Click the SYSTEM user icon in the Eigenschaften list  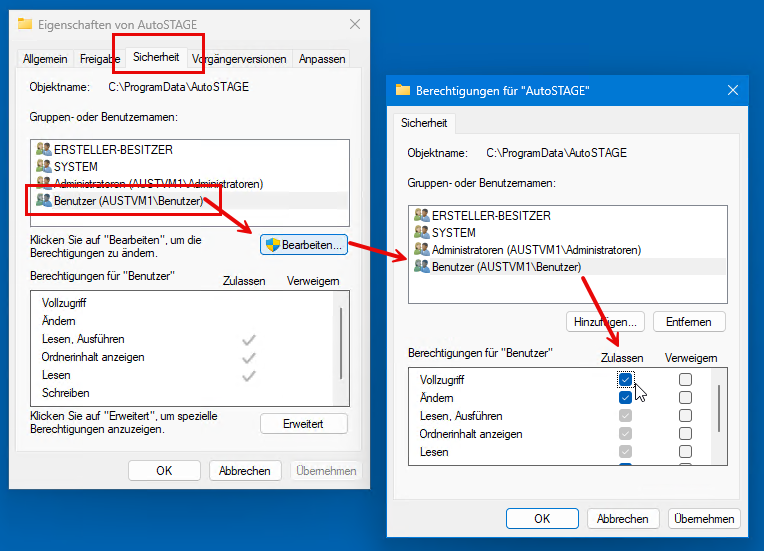click(43, 166)
